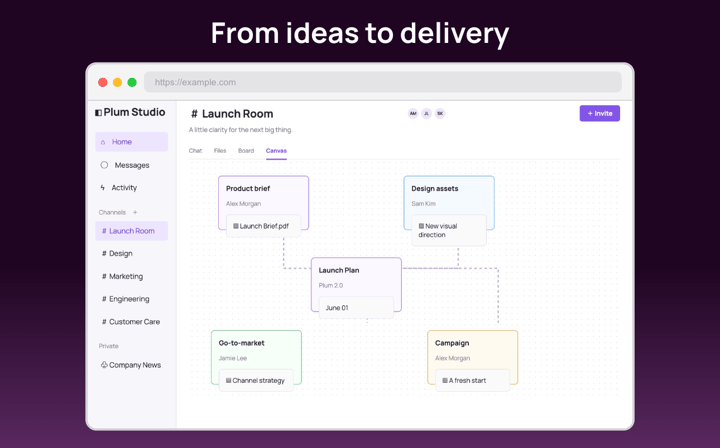
Task: Add a channel with the plus icon
Action: [x=135, y=212]
